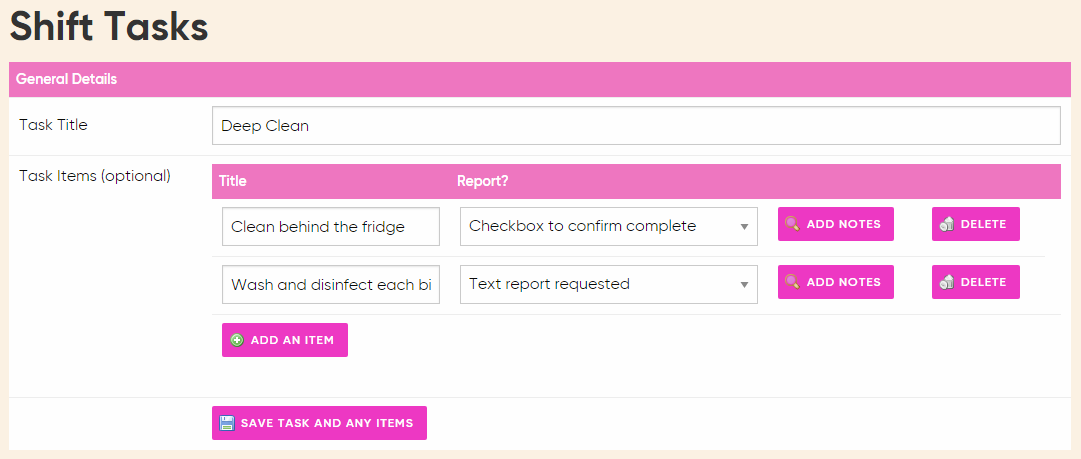
Task: Delete the 'Wash and disinfect' item
Action: click(x=976, y=282)
